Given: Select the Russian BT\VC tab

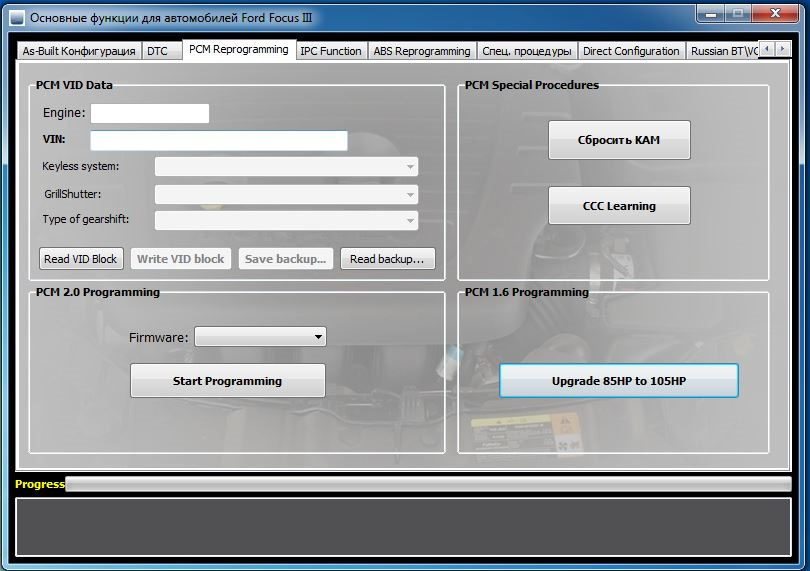Looking at the screenshot, I should tap(722, 51).
